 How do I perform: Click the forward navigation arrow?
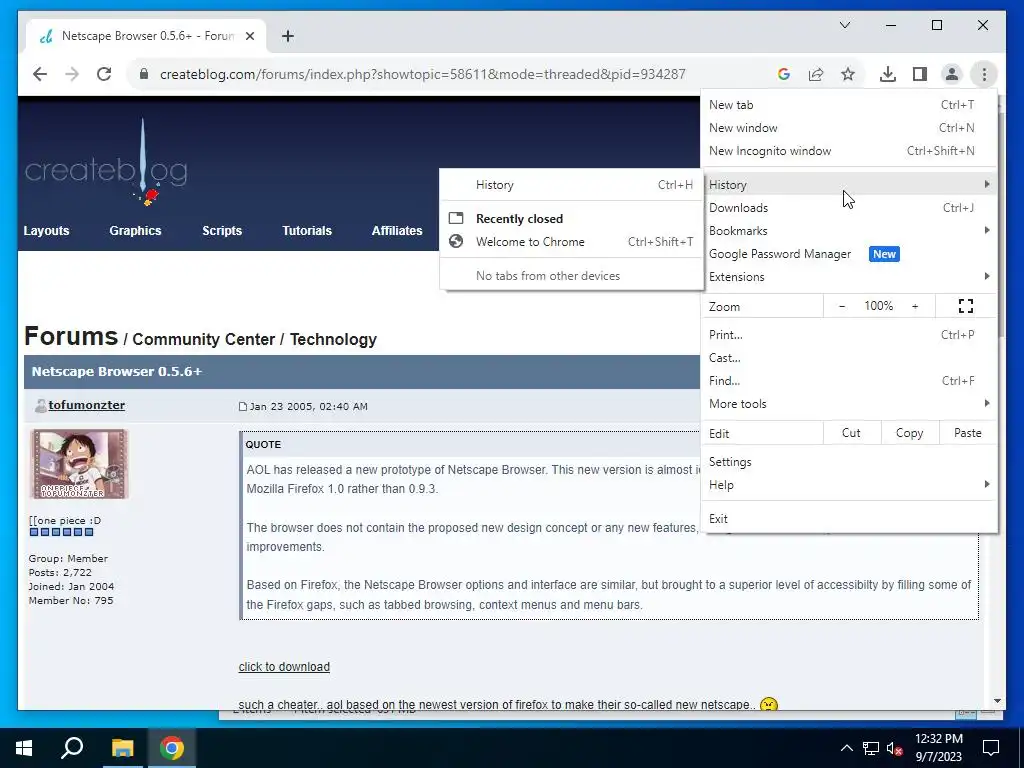[x=72, y=74]
